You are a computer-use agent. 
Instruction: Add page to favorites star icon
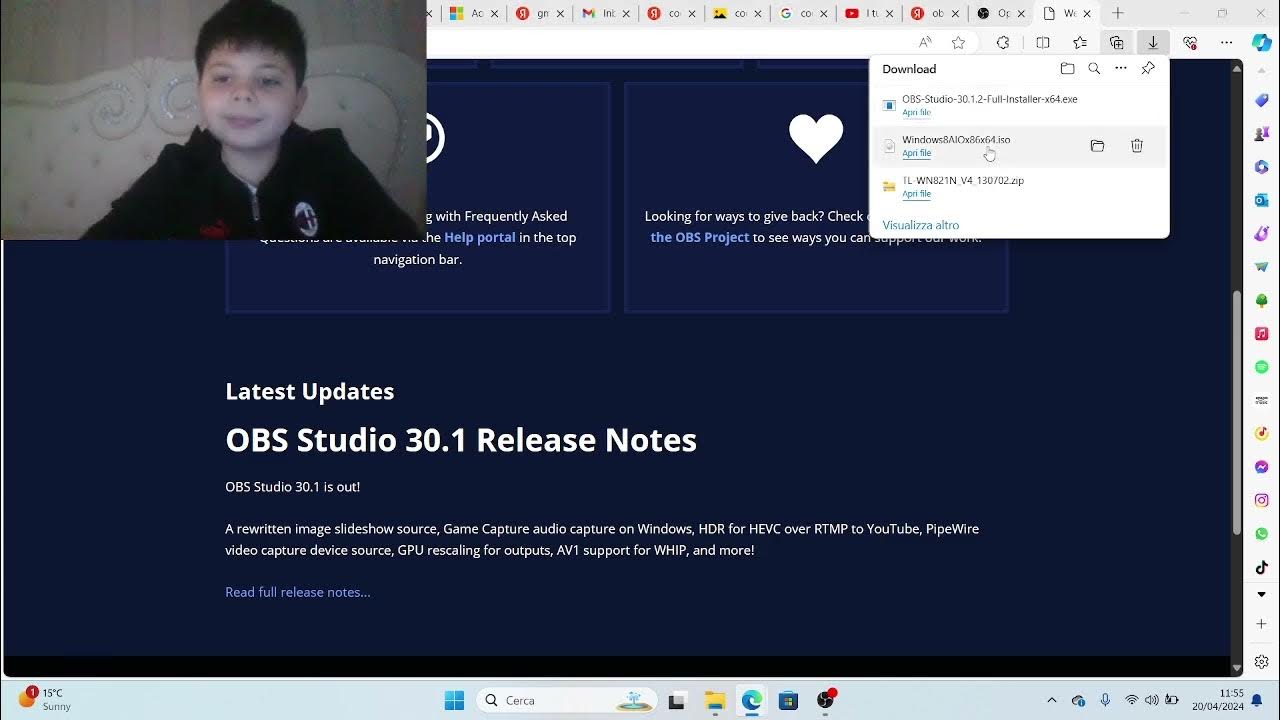958,42
